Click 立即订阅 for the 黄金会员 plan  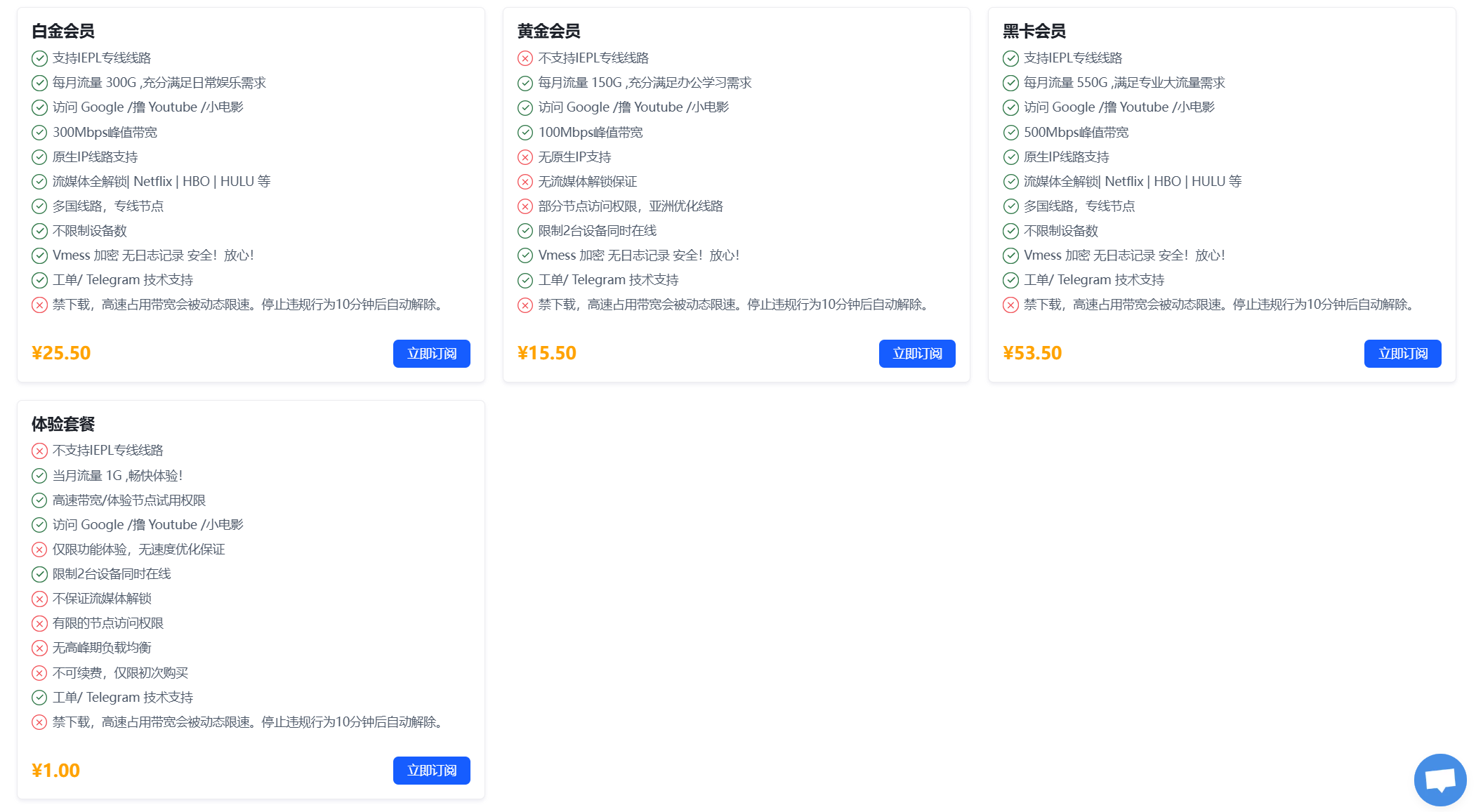click(917, 354)
